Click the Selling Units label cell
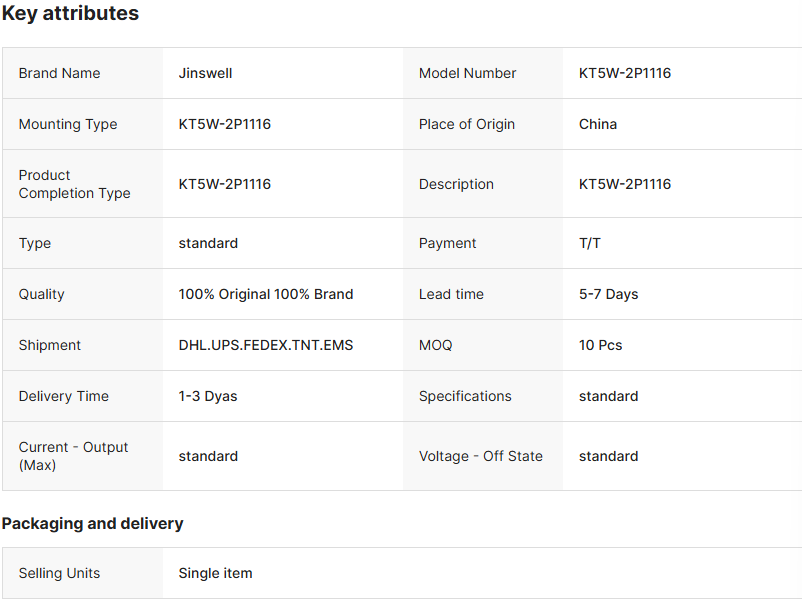This screenshot has height=599, width=802. coord(59,573)
